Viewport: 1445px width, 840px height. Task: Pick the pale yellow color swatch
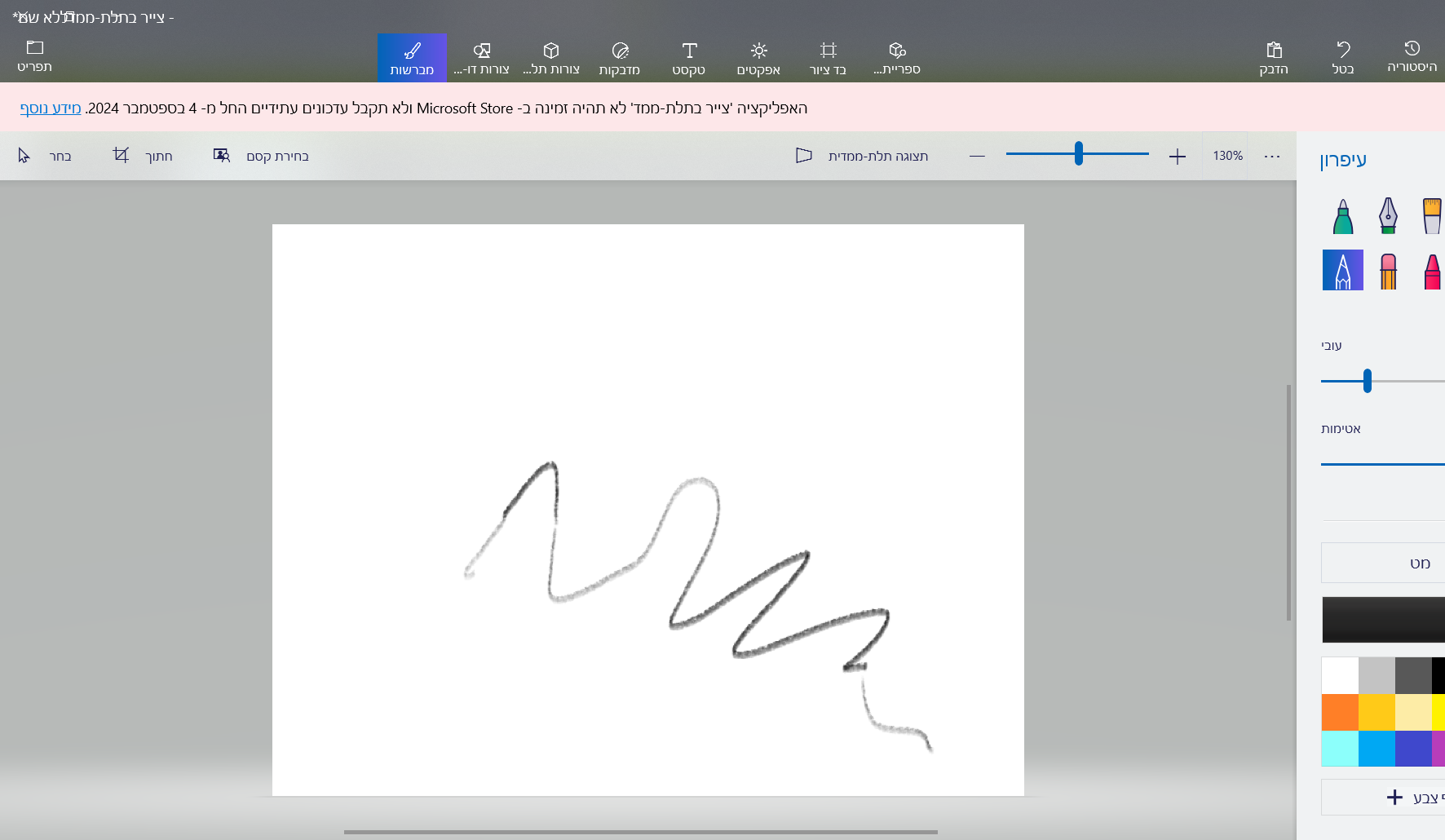pyautogui.click(x=1413, y=712)
